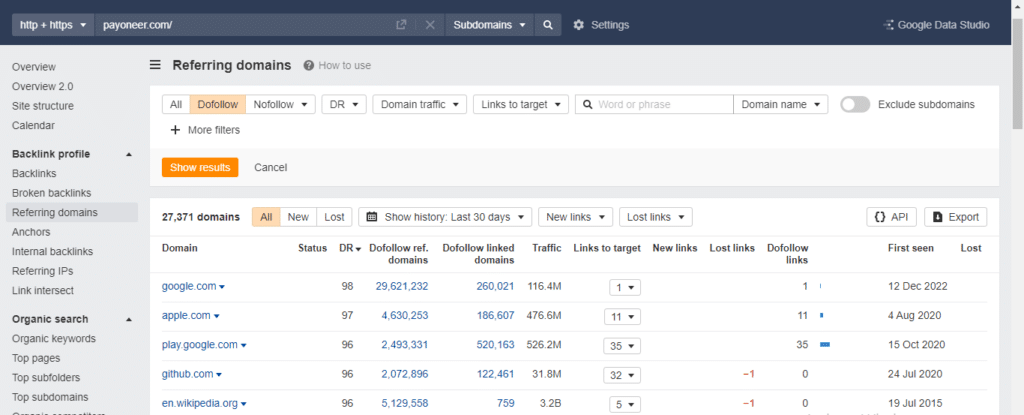The width and height of the screenshot is (1024, 415).
Task: Go to Internal backlinks report
Action: click(x=52, y=252)
